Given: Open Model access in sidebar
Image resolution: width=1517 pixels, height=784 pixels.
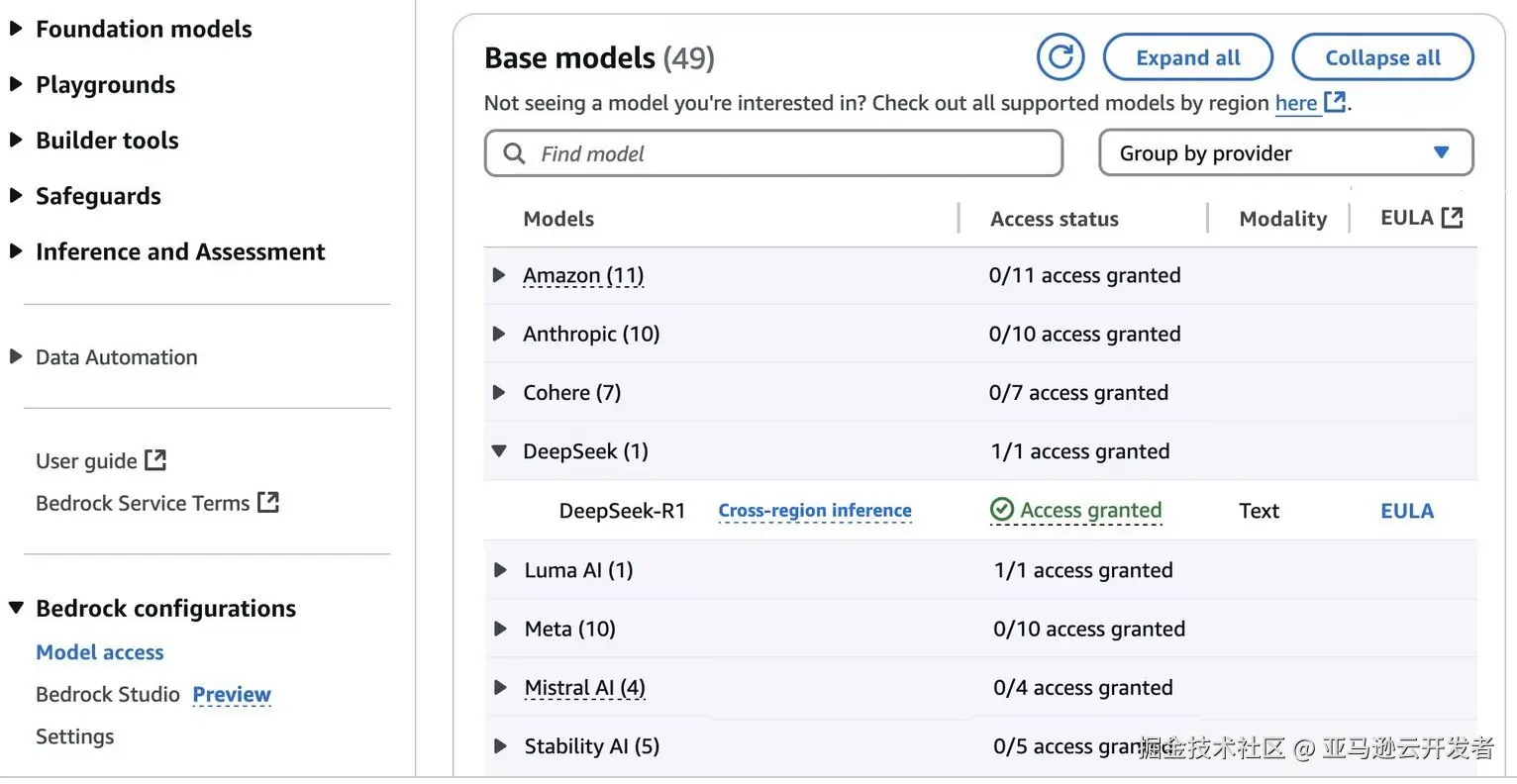Looking at the screenshot, I should (x=100, y=652).
